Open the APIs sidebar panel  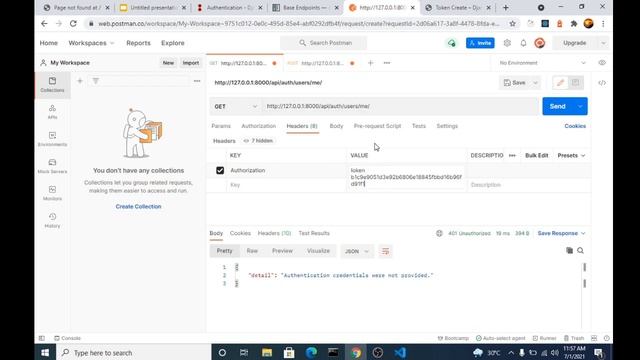[52, 111]
